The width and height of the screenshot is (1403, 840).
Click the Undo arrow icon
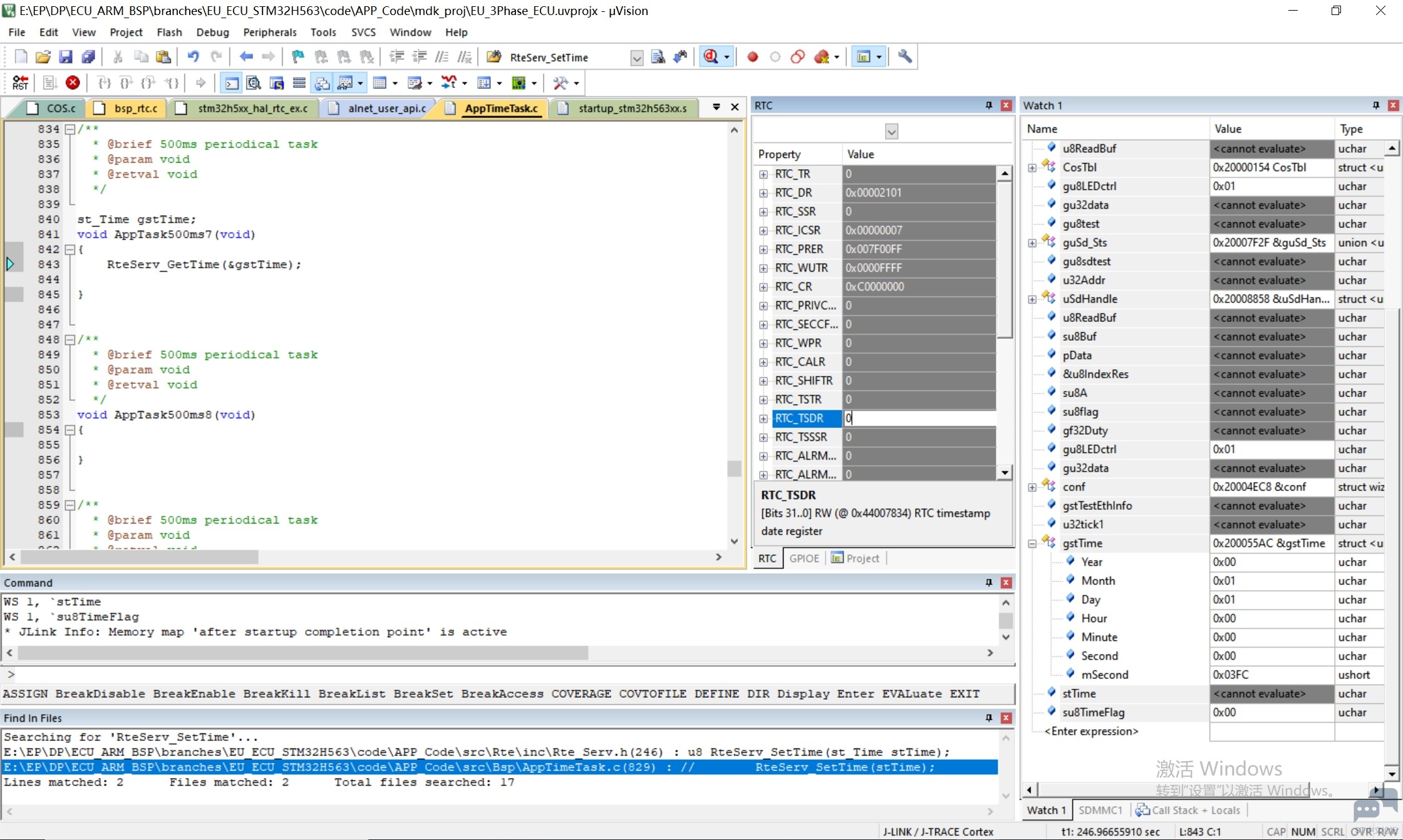[x=194, y=57]
